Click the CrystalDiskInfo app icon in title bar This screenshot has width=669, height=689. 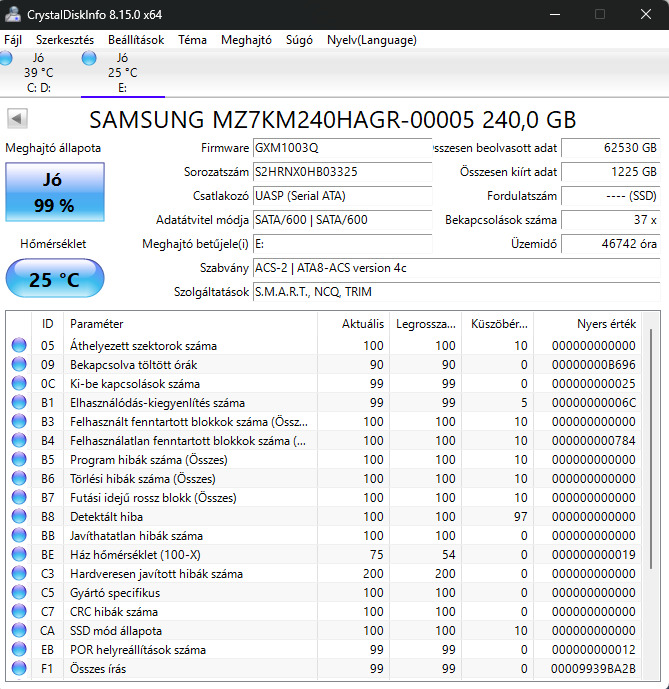[x=13, y=14]
